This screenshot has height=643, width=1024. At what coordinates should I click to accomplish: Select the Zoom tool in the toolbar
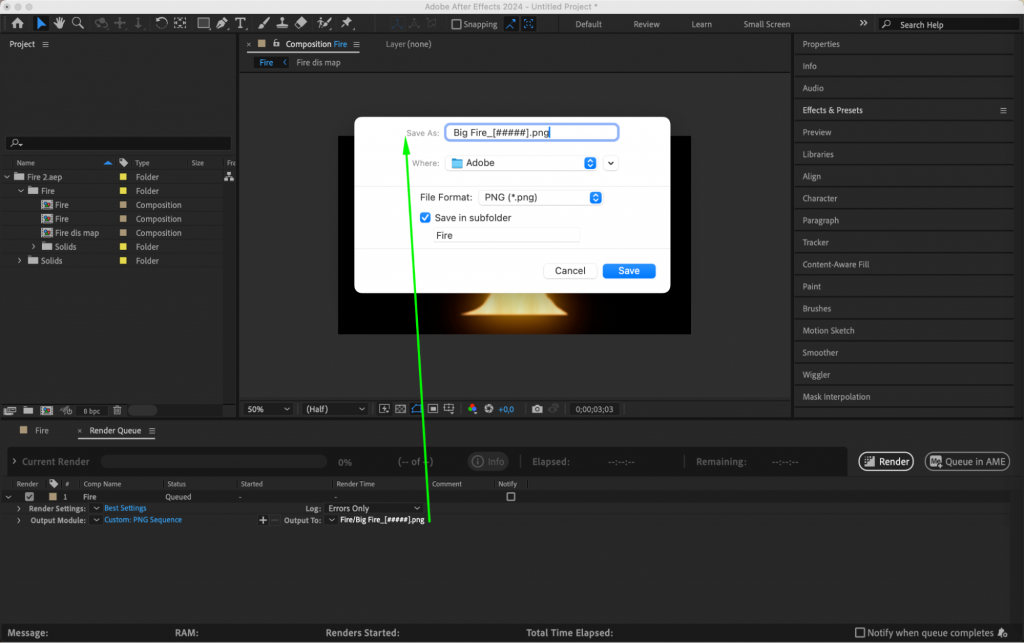coord(79,22)
